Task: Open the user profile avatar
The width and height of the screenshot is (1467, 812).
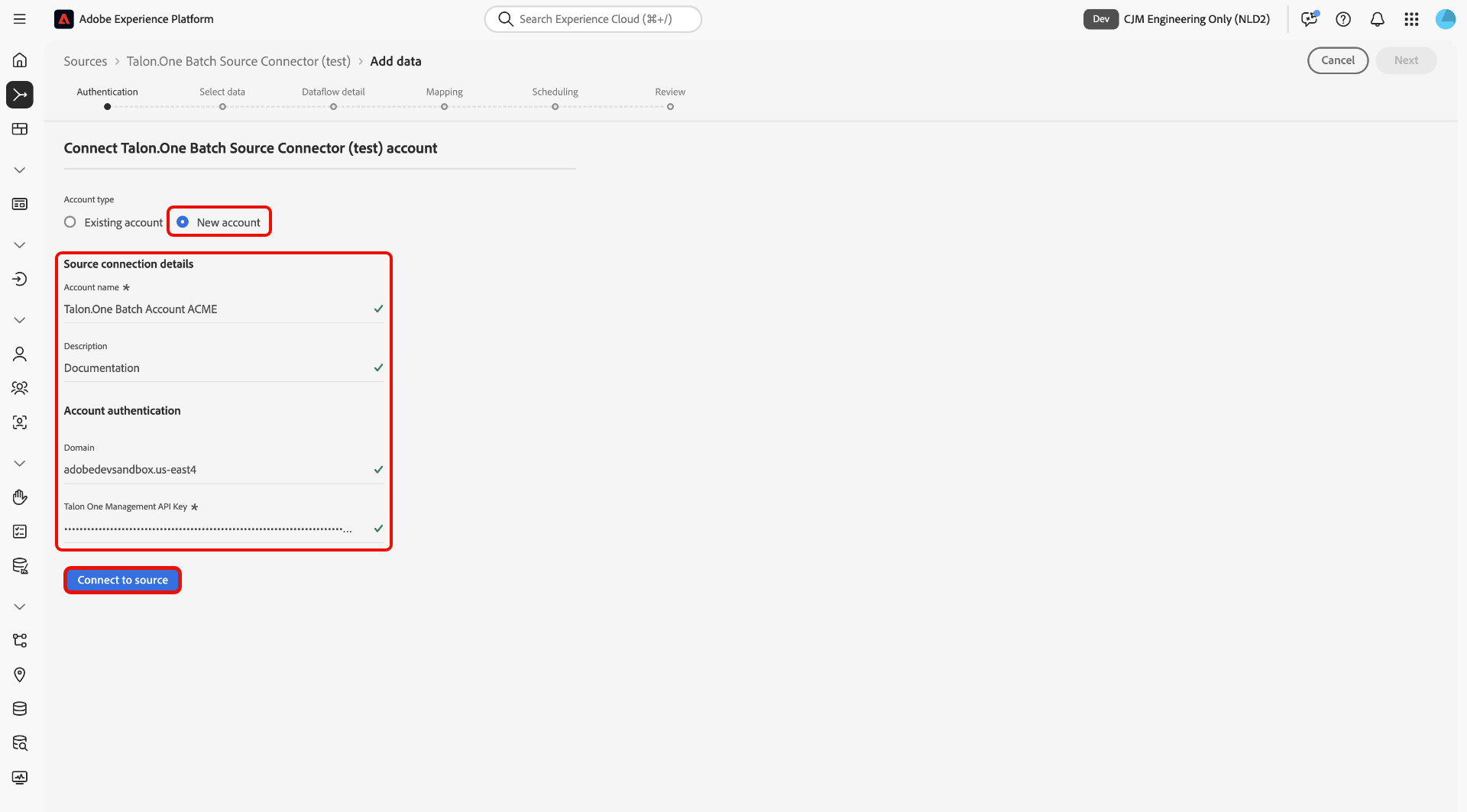Action: click(1446, 19)
